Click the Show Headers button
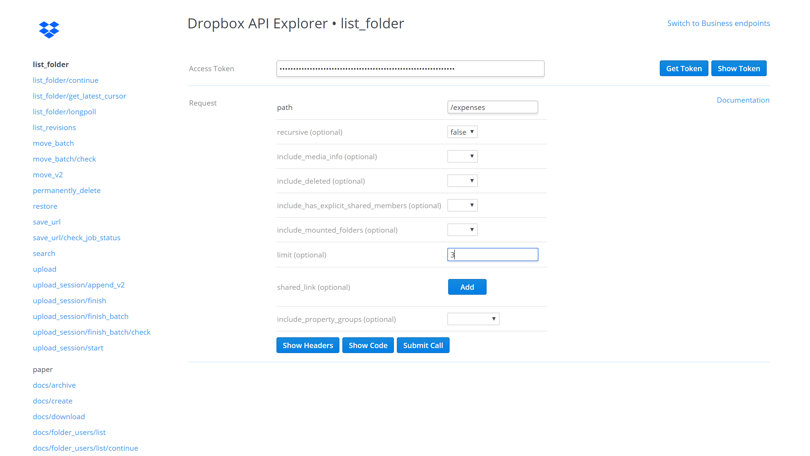810x456 pixels. [308, 345]
